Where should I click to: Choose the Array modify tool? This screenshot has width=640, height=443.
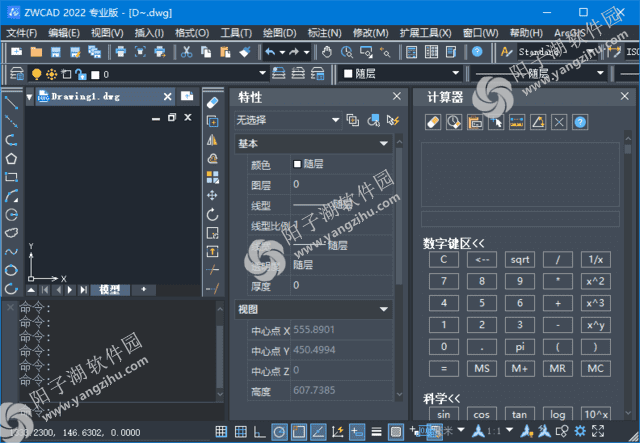click(x=213, y=177)
